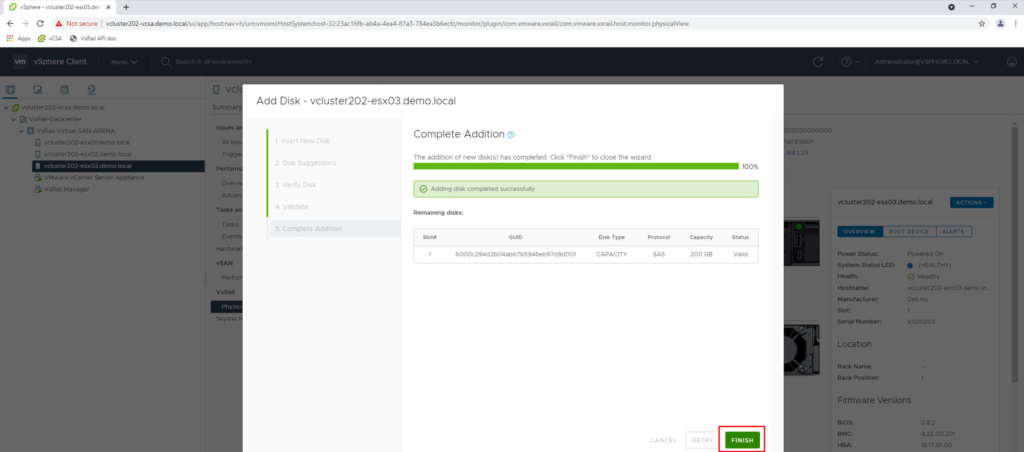Open the Administrator@VSPHERE.LOCAL user dropdown
The height and width of the screenshot is (452, 1024).
click(926, 62)
